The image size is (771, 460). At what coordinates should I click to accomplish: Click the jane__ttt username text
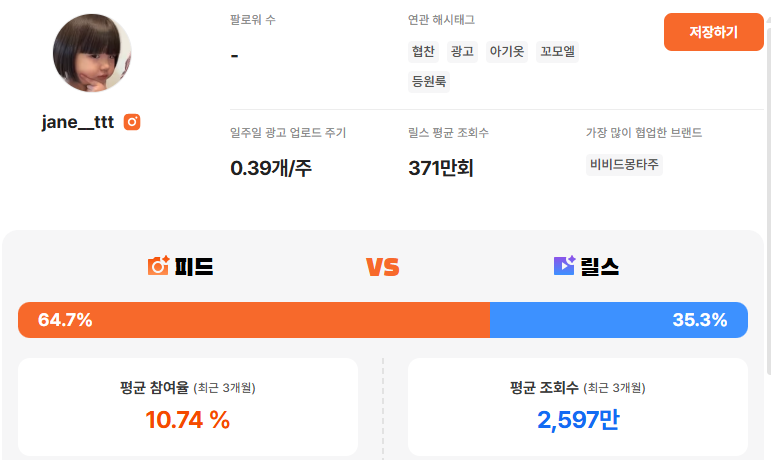78,122
